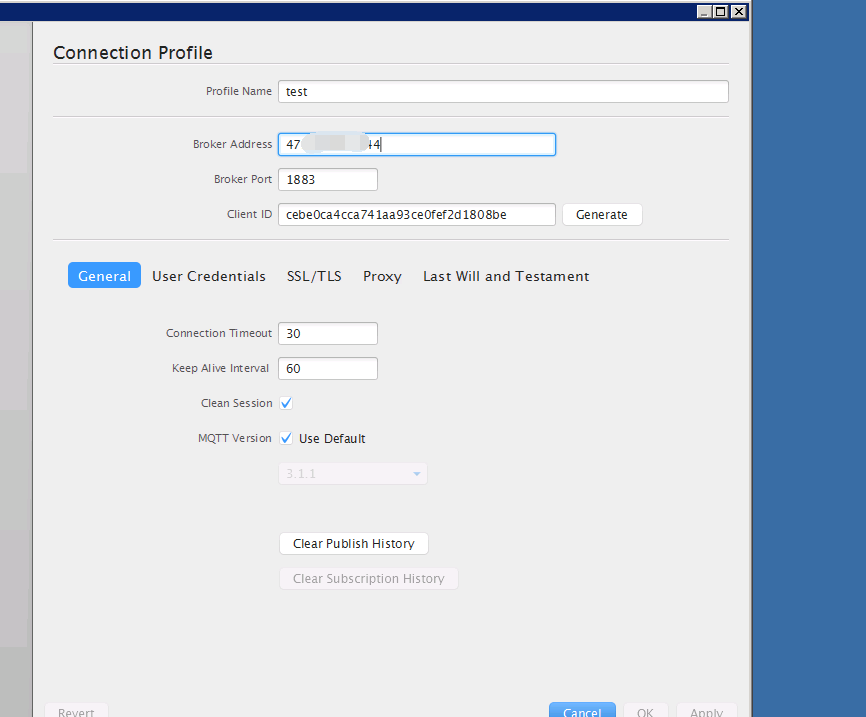Click Clear Publish History button
The width and height of the screenshot is (866, 717).
tap(353, 544)
